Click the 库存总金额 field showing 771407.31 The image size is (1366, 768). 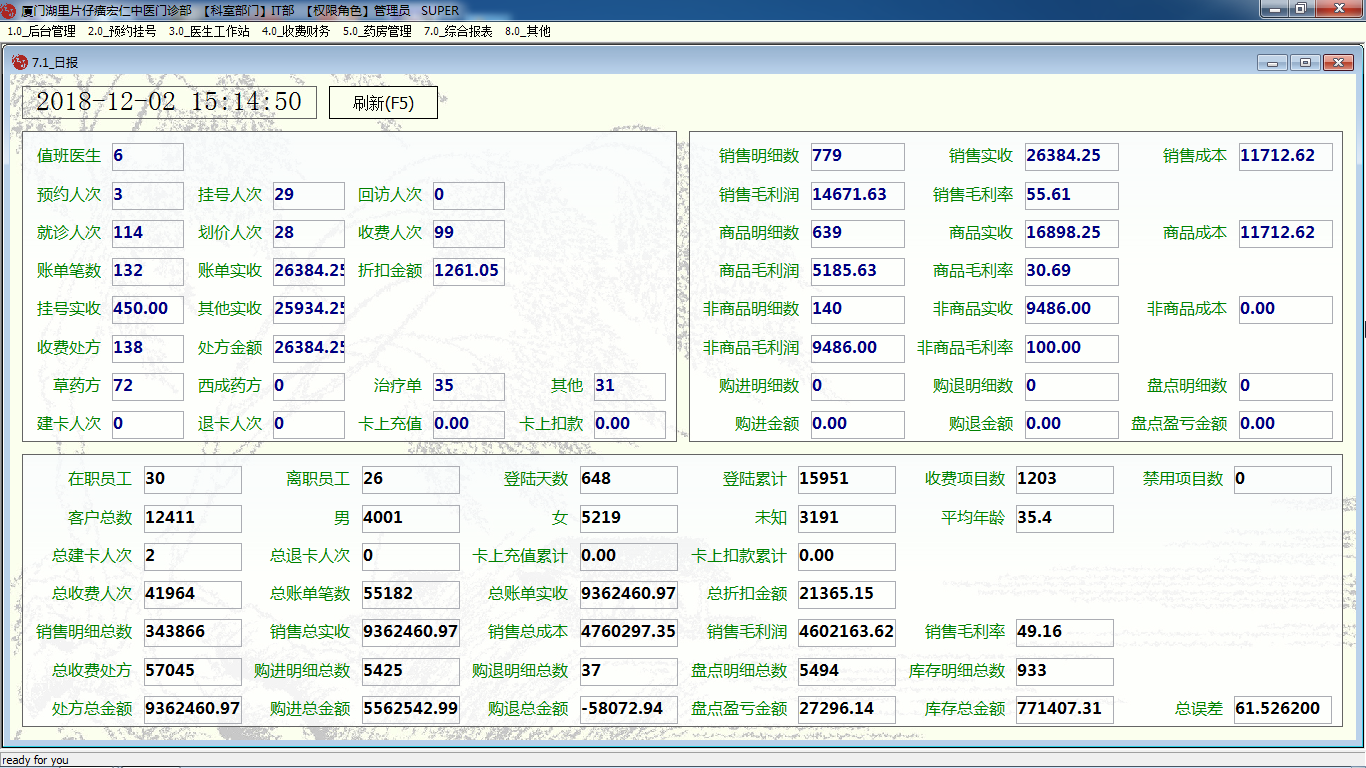tap(1064, 709)
